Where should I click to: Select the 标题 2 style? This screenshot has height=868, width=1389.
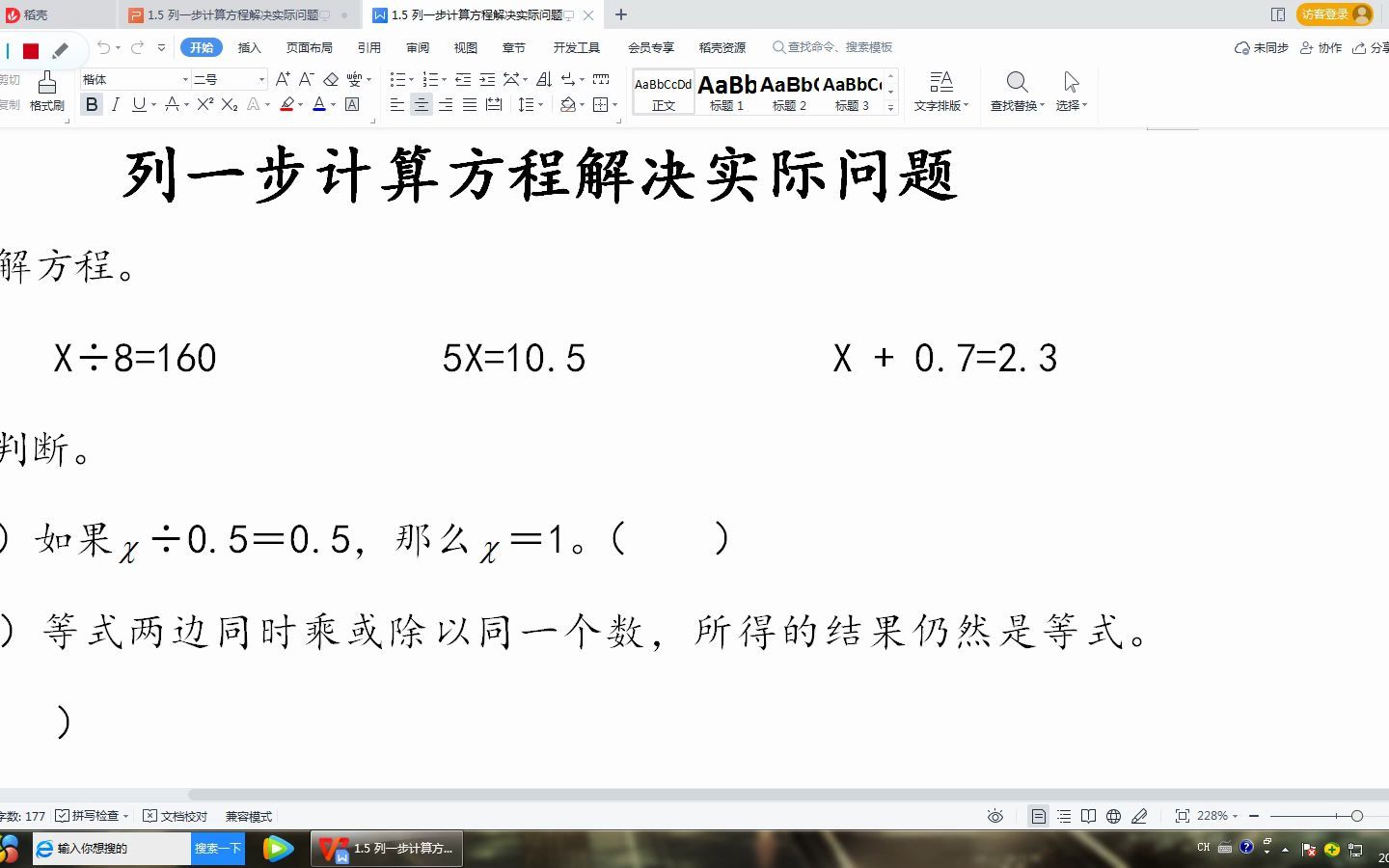click(789, 94)
